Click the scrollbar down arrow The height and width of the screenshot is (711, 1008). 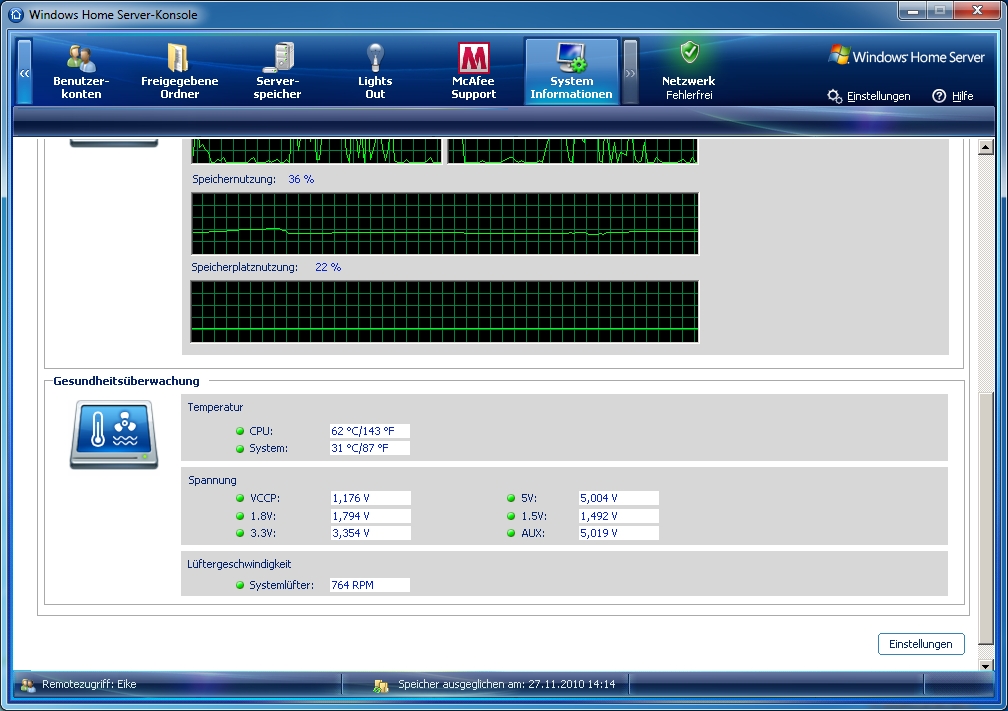(x=986, y=665)
